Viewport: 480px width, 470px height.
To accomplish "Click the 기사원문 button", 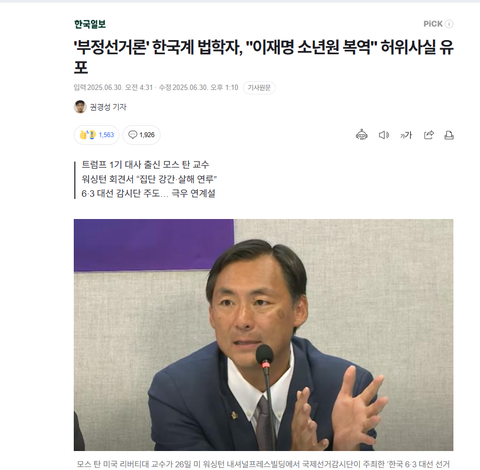I will 259,88.
